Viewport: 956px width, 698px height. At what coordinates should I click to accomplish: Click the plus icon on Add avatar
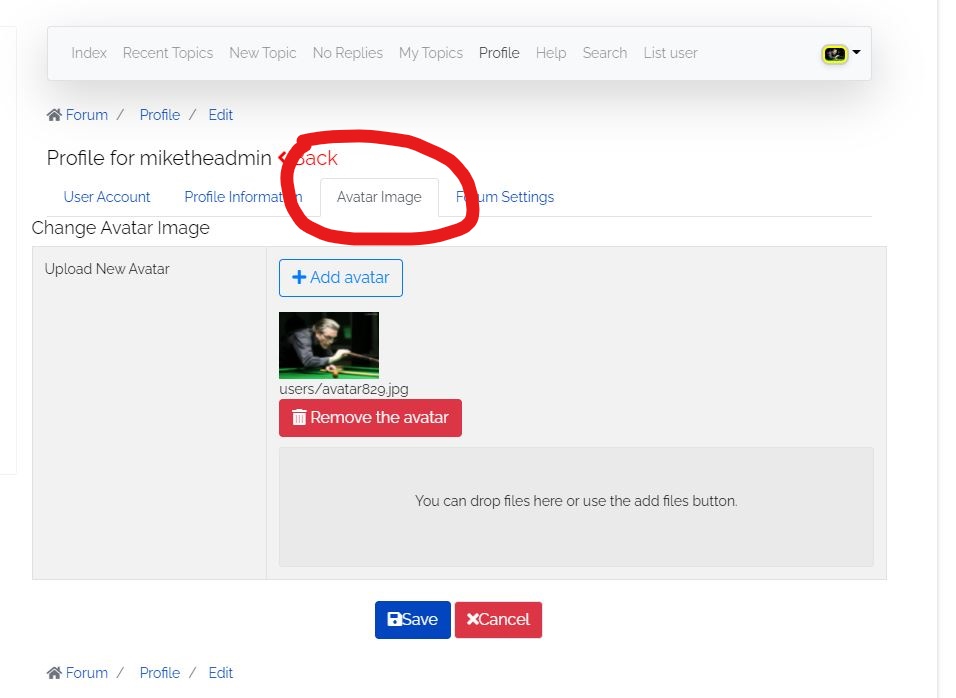pyautogui.click(x=298, y=278)
